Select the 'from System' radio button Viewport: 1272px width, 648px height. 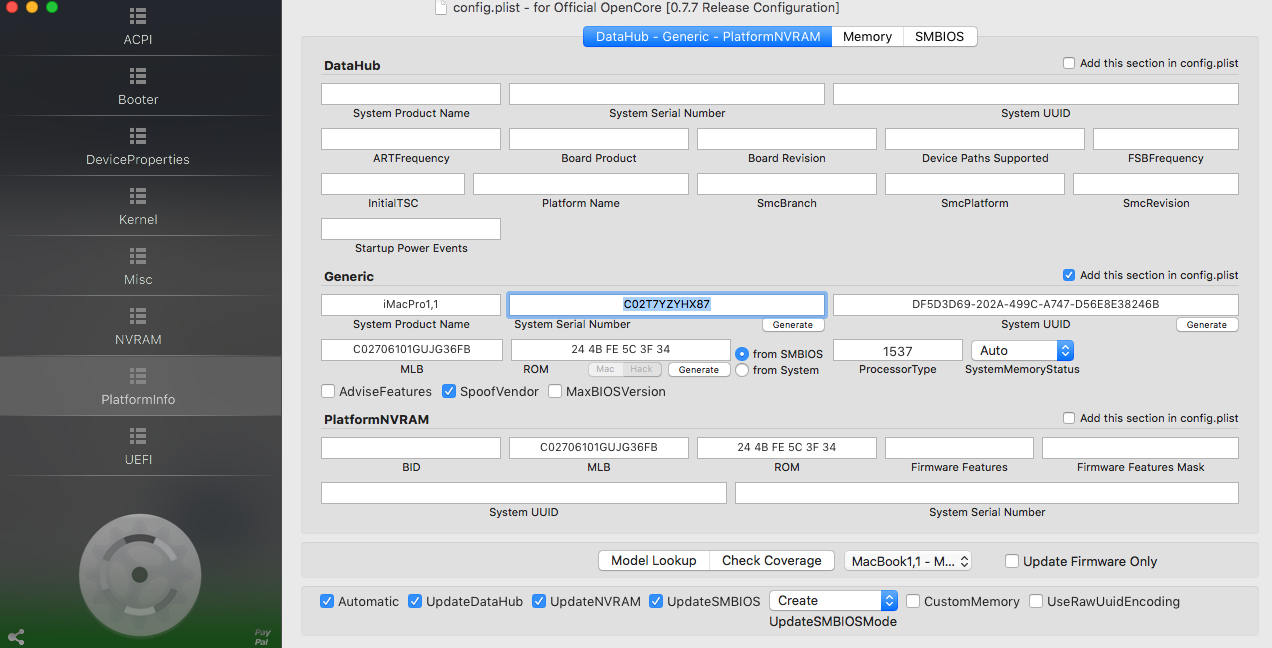coord(742,370)
